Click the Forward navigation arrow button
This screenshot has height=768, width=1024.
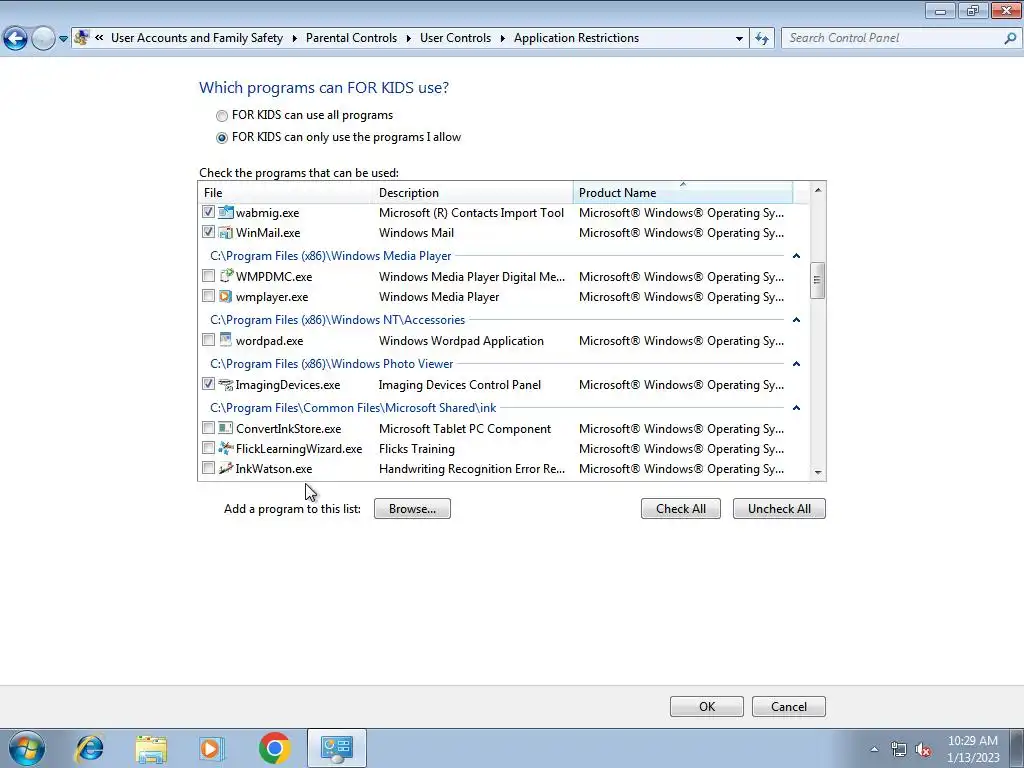pyautogui.click(x=43, y=39)
